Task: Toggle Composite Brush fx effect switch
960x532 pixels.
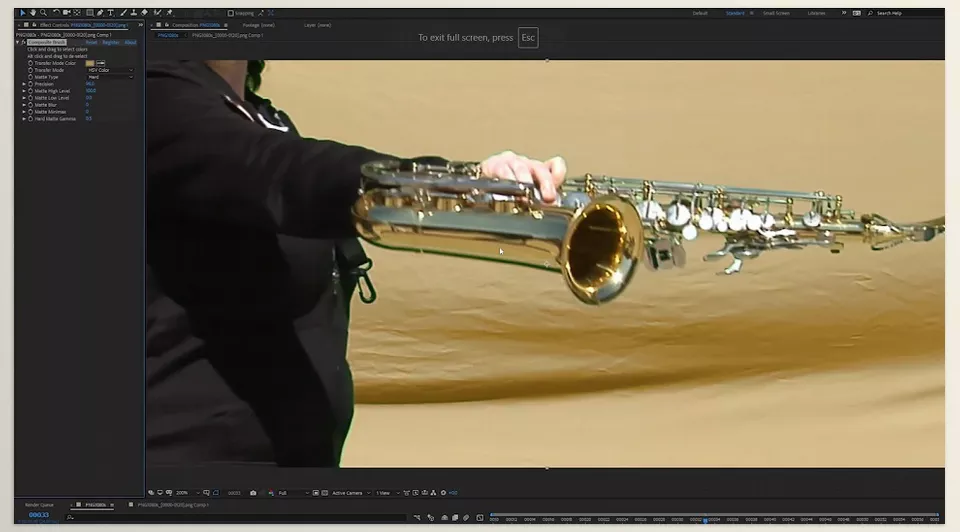Action: coord(23,42)
